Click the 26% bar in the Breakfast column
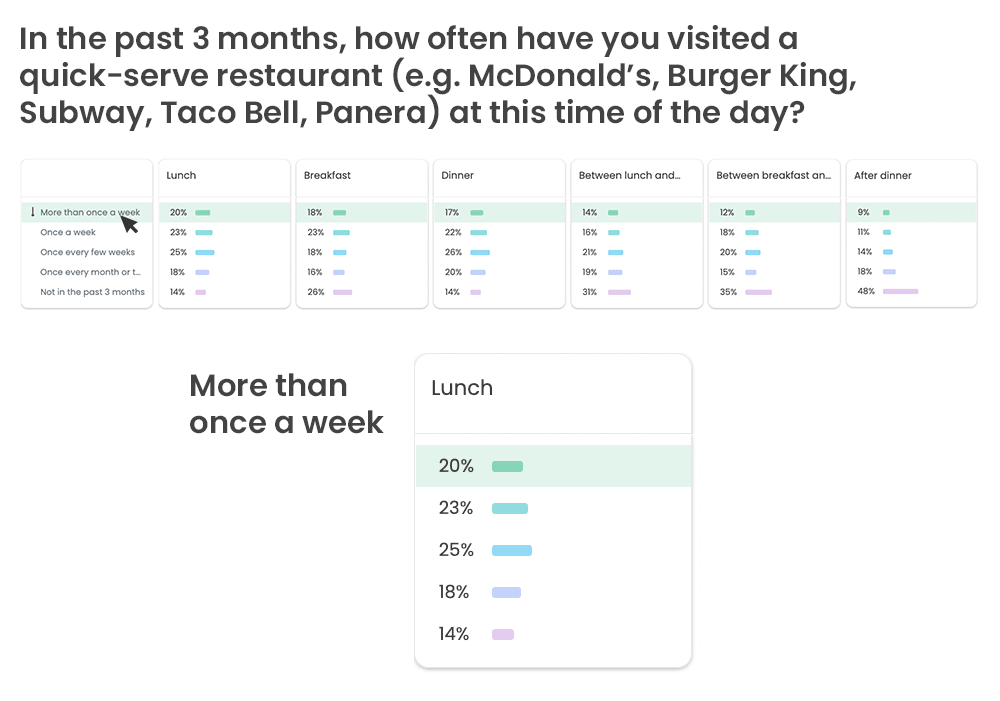 coord(342,292)
